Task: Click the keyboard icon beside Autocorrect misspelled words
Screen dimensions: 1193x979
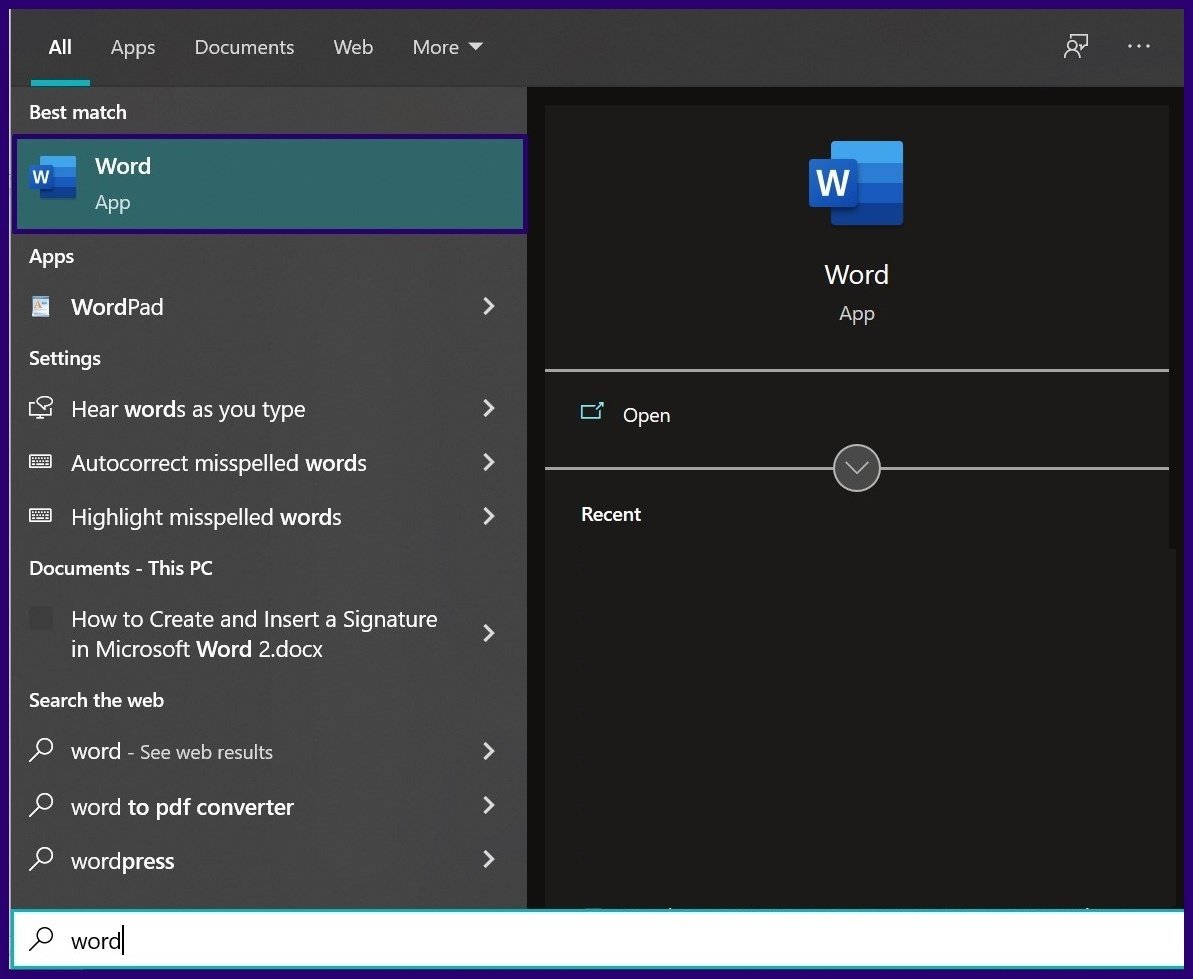Action: 41,462
